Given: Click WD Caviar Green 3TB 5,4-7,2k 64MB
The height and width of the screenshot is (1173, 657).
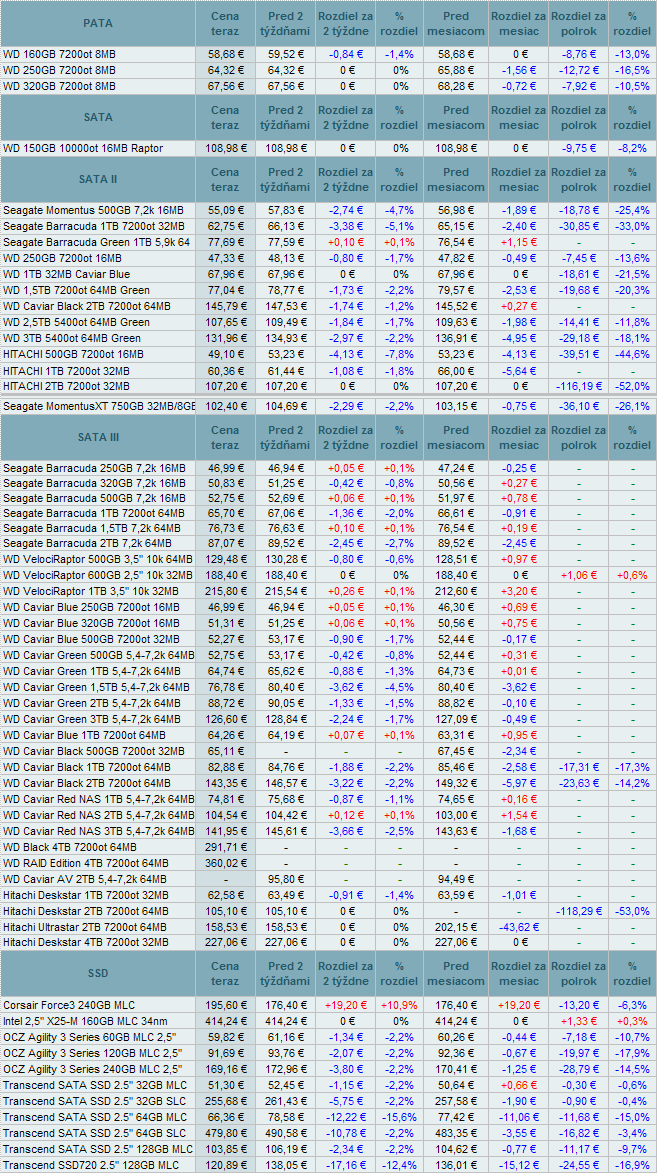Looking at the screenshot, I should point(92,719).
